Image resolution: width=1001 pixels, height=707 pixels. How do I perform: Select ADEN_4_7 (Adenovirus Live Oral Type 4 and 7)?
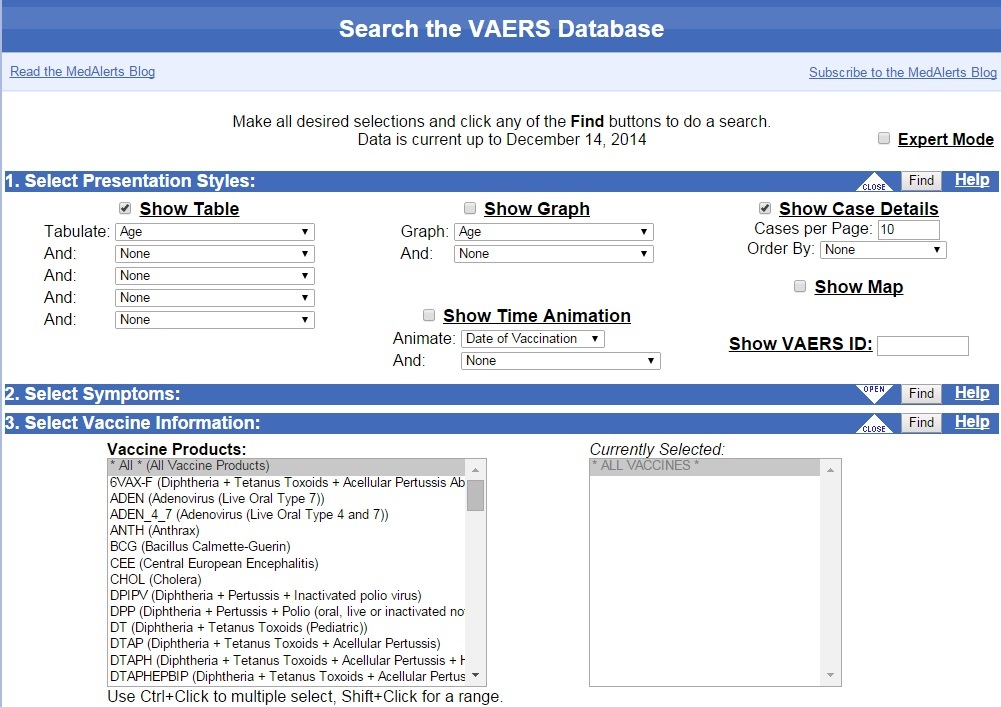(x=287, y=514)
